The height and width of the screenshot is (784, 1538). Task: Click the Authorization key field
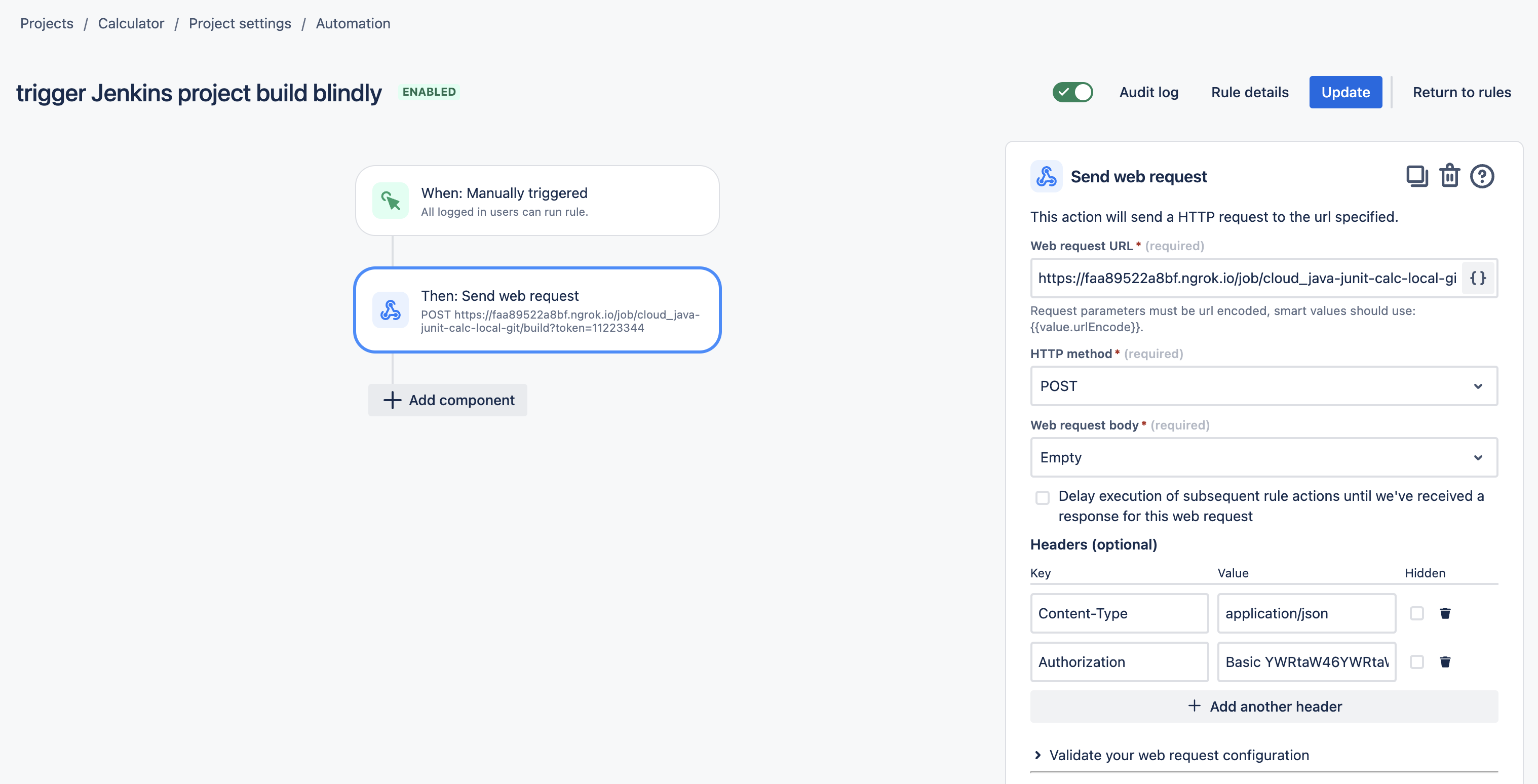pyautogui.click(x=1119, y=661)
